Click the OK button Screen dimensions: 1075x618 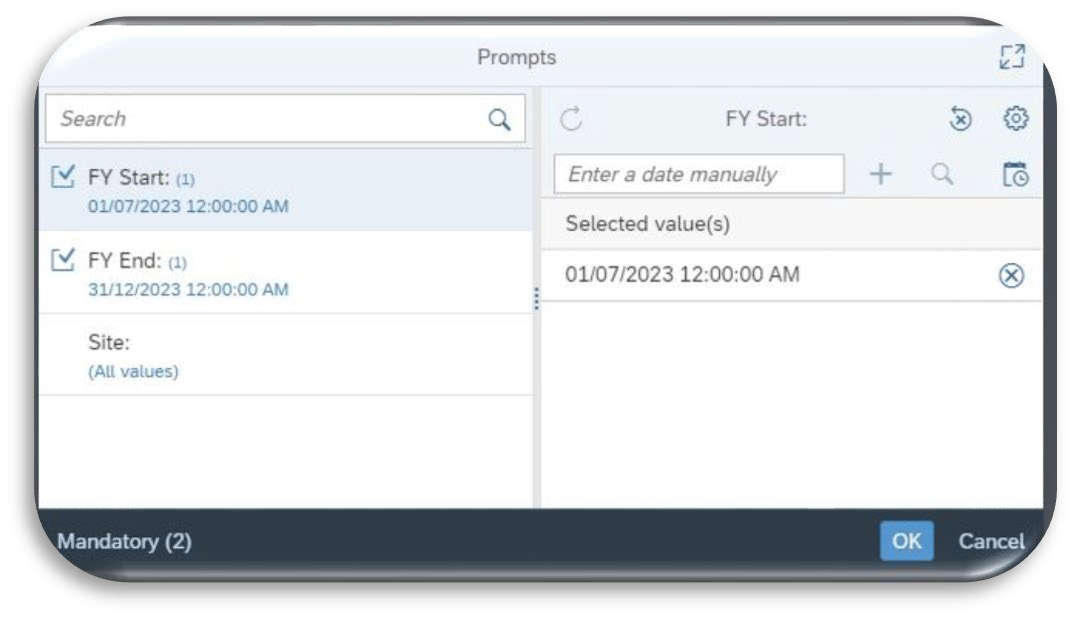tap(906, 541)
